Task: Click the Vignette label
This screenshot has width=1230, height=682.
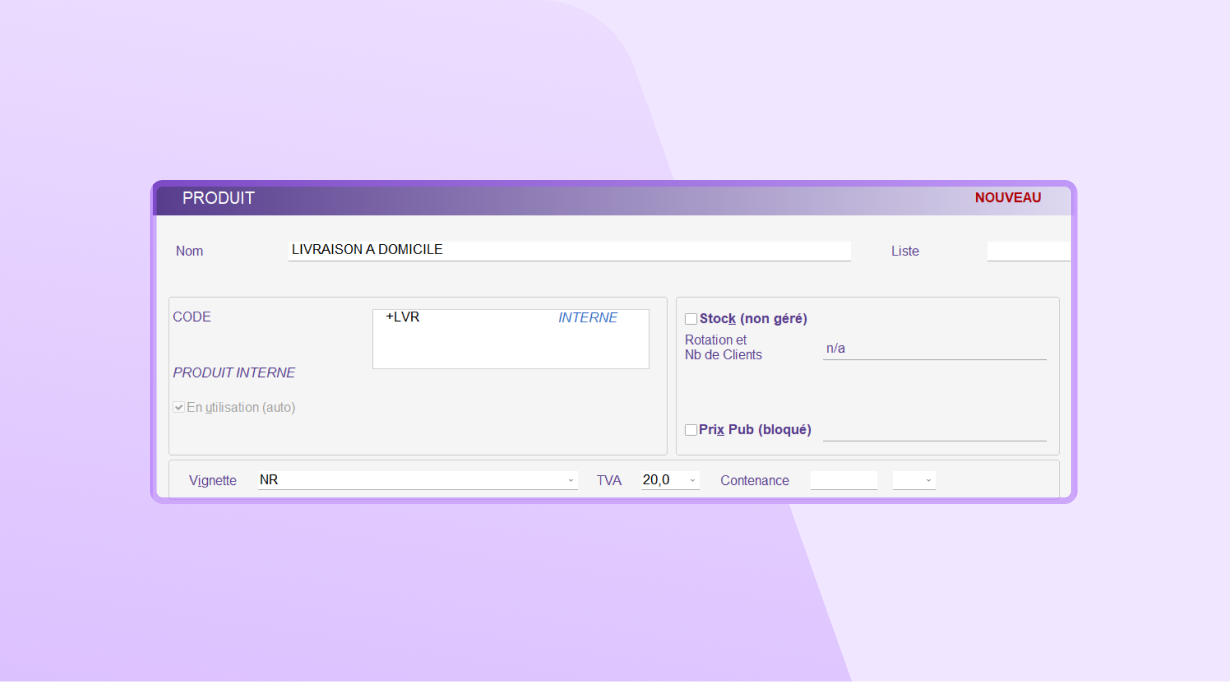Action: (x=212, y=481)
